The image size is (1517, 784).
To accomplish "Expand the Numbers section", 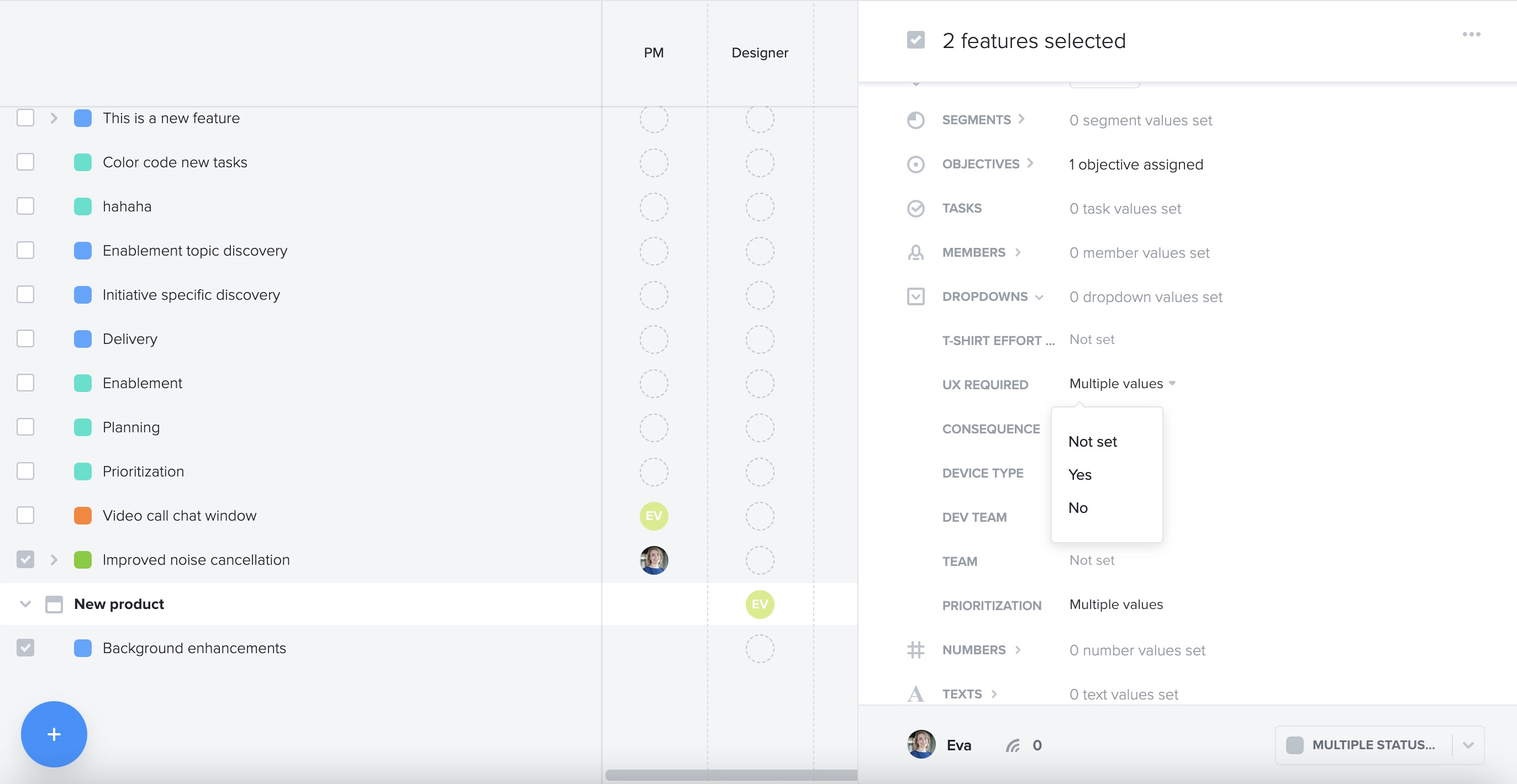I will click(1017, 650).
